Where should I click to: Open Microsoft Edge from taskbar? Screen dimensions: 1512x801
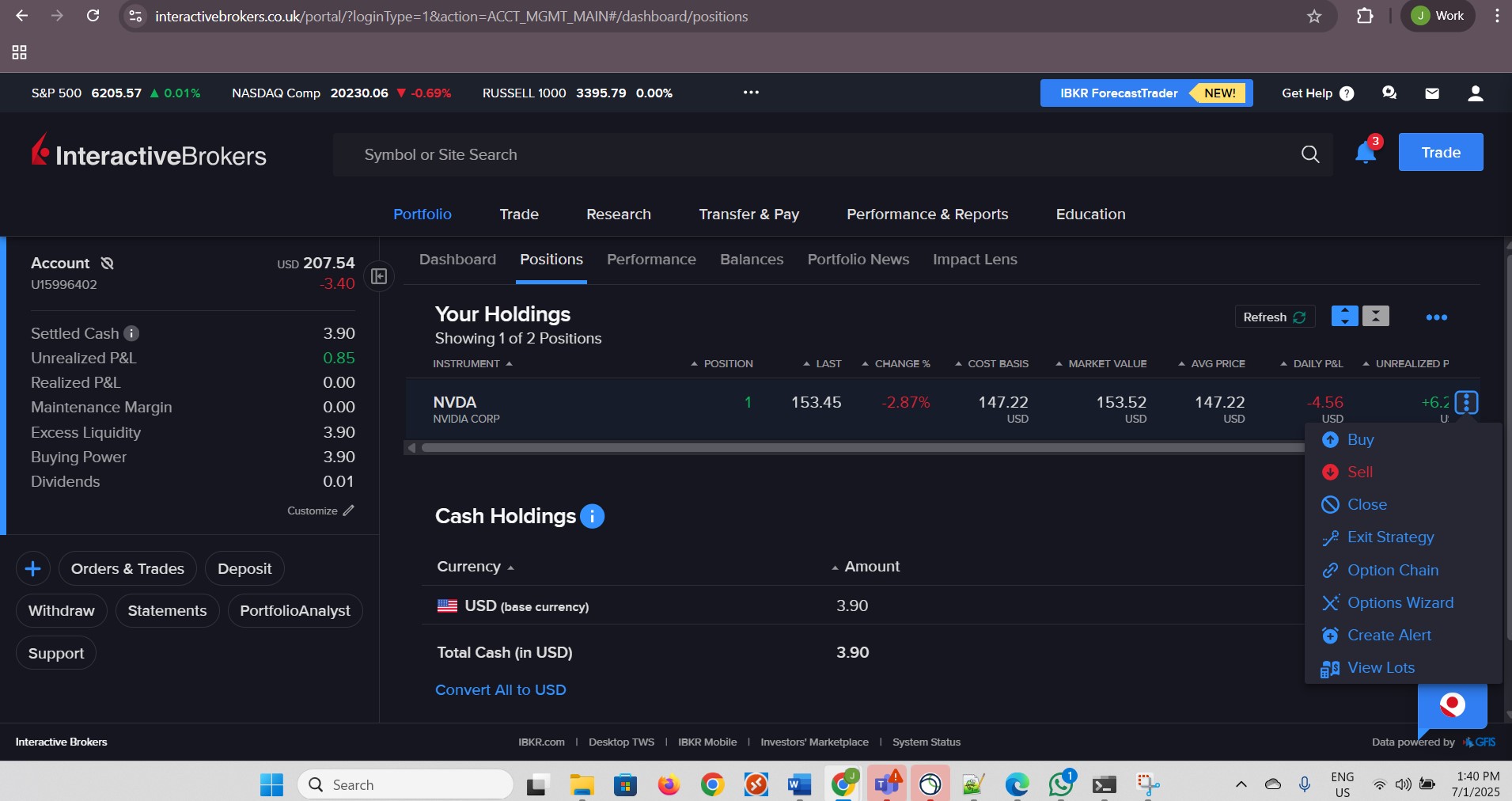[1017, 784]
